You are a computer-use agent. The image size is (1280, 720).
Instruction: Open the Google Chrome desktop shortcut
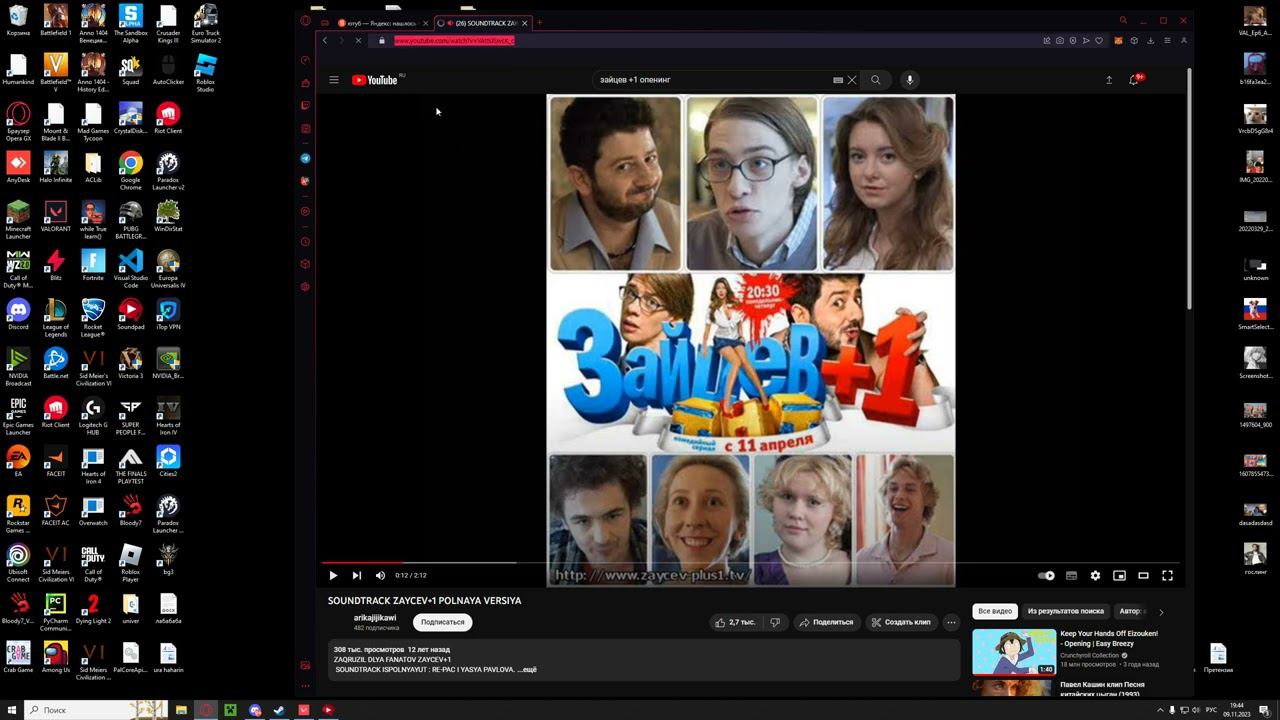[130, 170]
